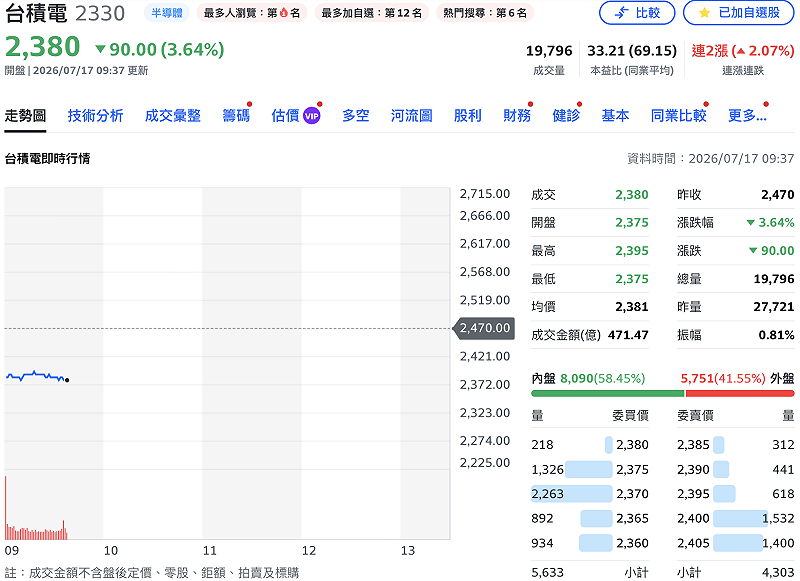Open the 河流圖 tab
800x581 pixels.
[411, 116]
